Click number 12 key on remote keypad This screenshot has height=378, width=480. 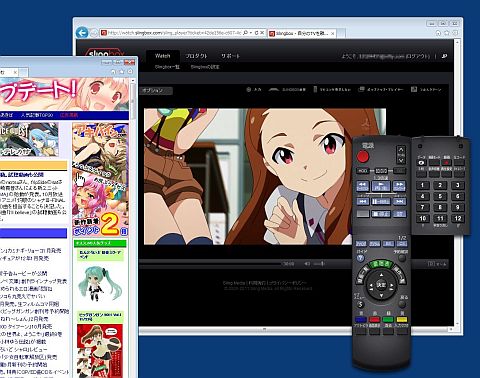(458, 219)
